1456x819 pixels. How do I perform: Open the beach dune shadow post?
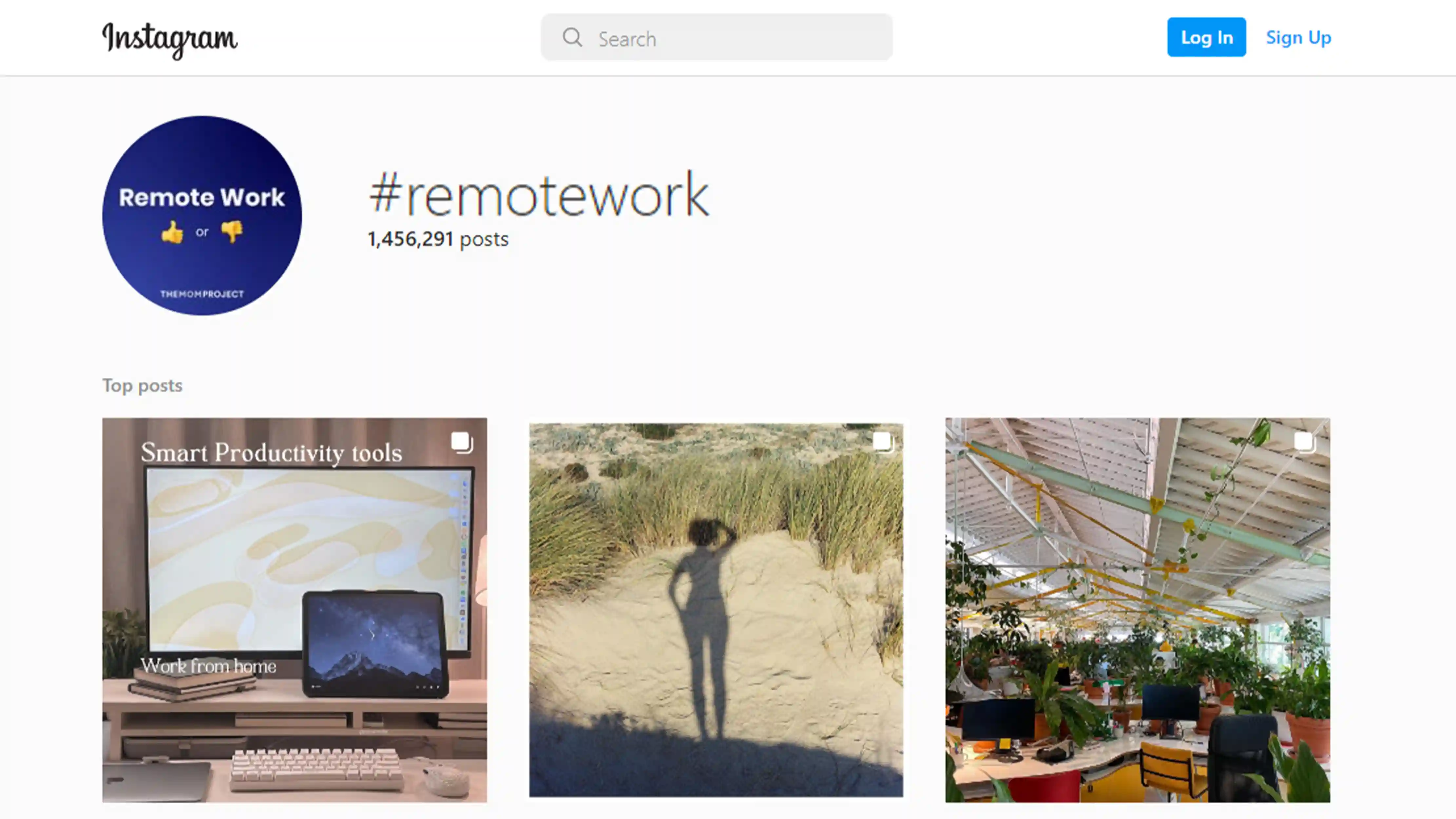(716, 610)
